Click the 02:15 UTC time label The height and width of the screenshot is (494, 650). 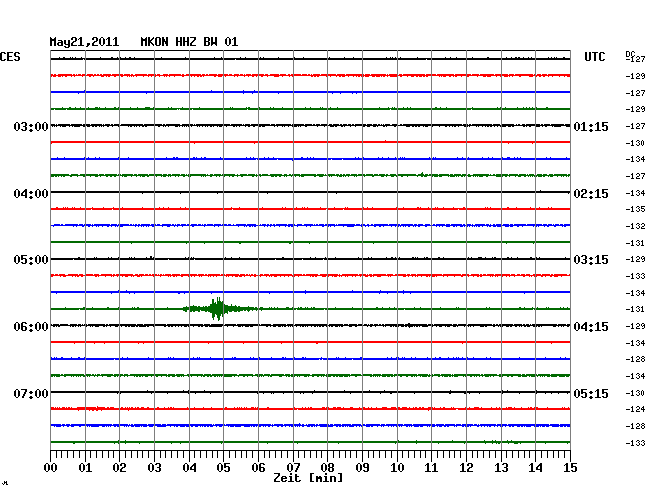click(591, 194)
